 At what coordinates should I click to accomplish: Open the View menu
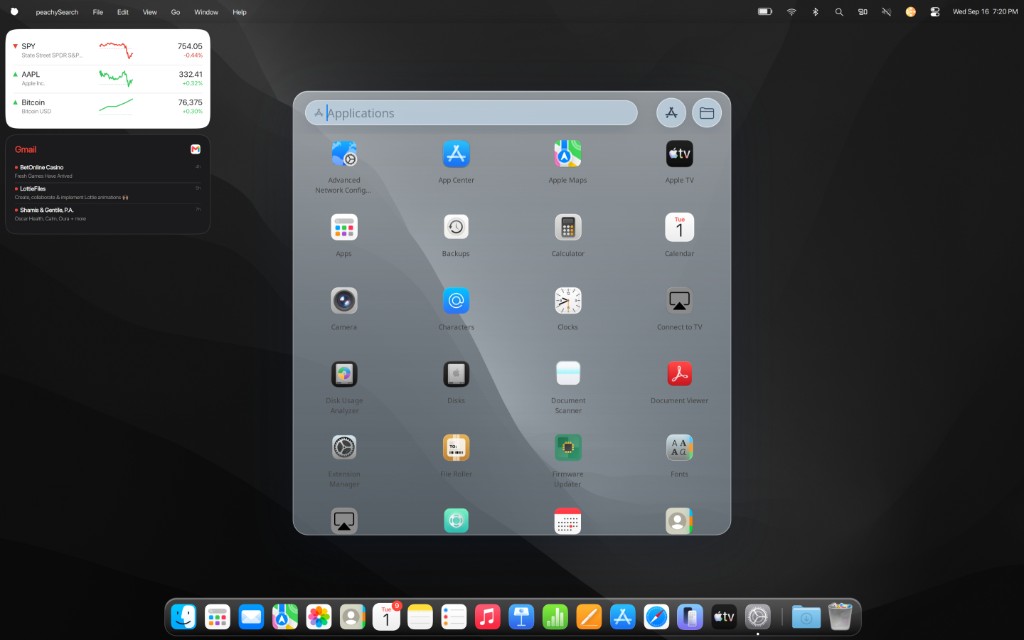click(150, 12)
